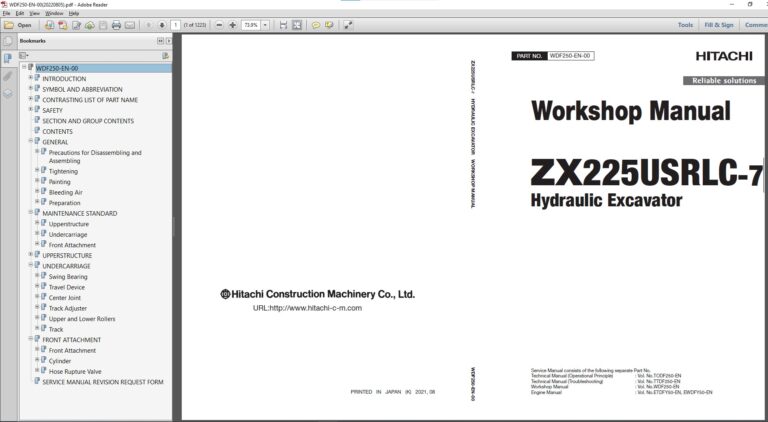Switch to Read Mode expand icon

coord(348,25)
